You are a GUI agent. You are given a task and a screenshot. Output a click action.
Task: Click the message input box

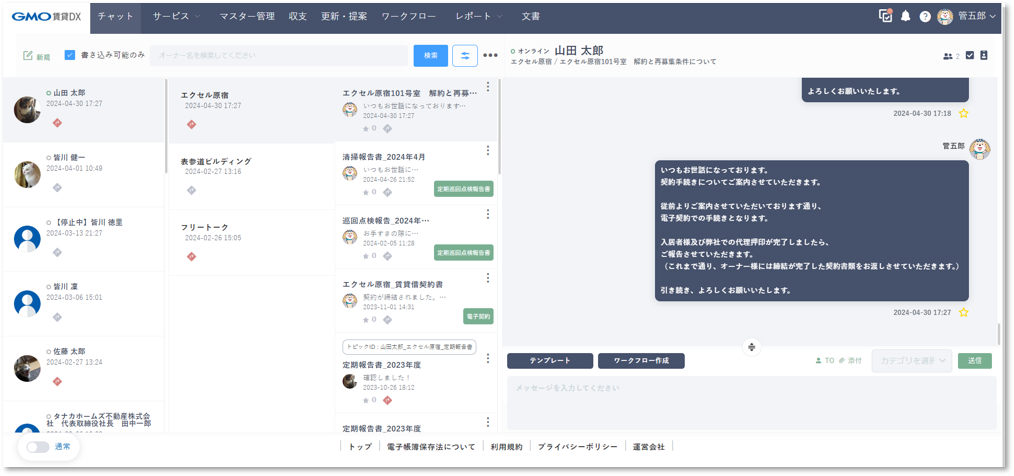coord(751,404)
